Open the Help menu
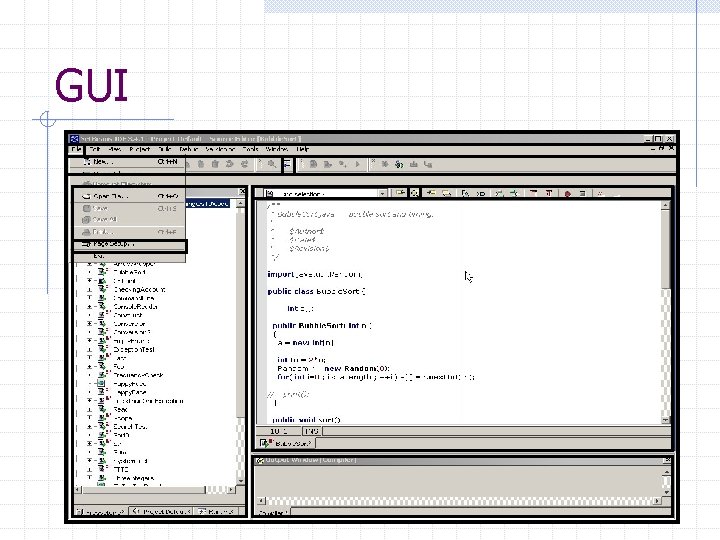720x540 pixels. [x=303, y=149]
